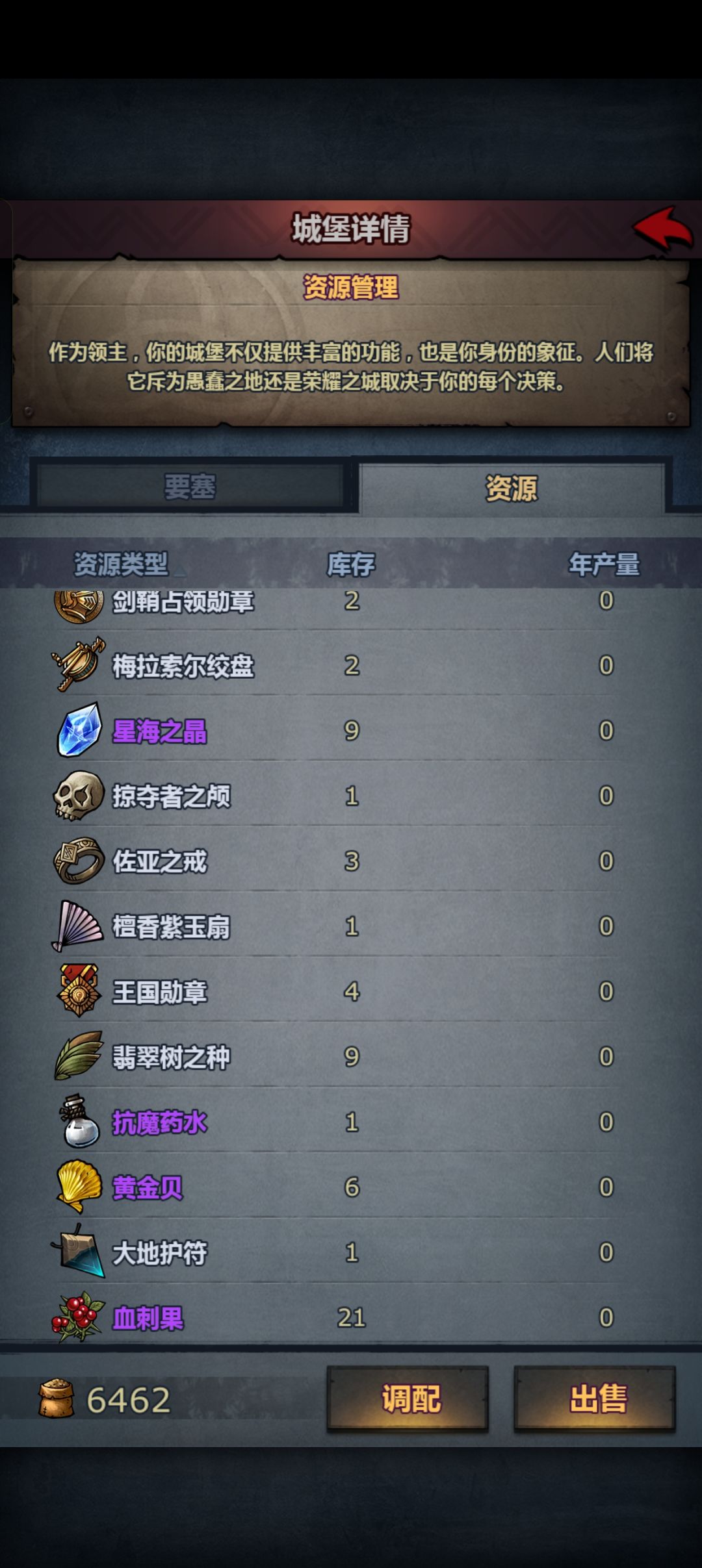Open the 资源 tab

[512, 488]
